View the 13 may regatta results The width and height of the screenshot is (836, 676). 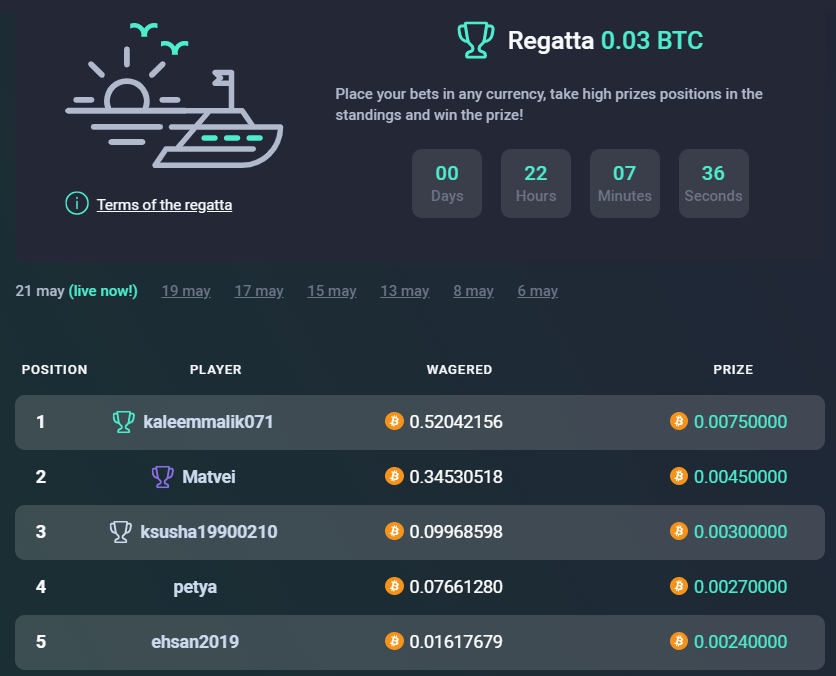(405, 291)
